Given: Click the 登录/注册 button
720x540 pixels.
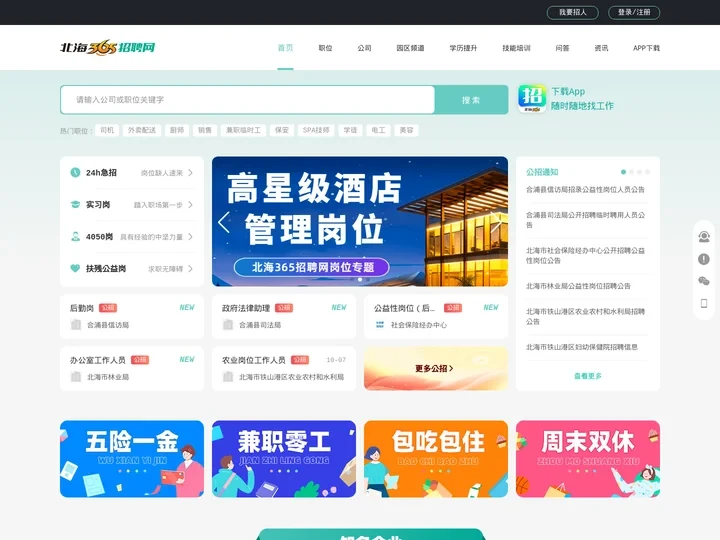Looking at the screenshot, I should pos(634,12).
